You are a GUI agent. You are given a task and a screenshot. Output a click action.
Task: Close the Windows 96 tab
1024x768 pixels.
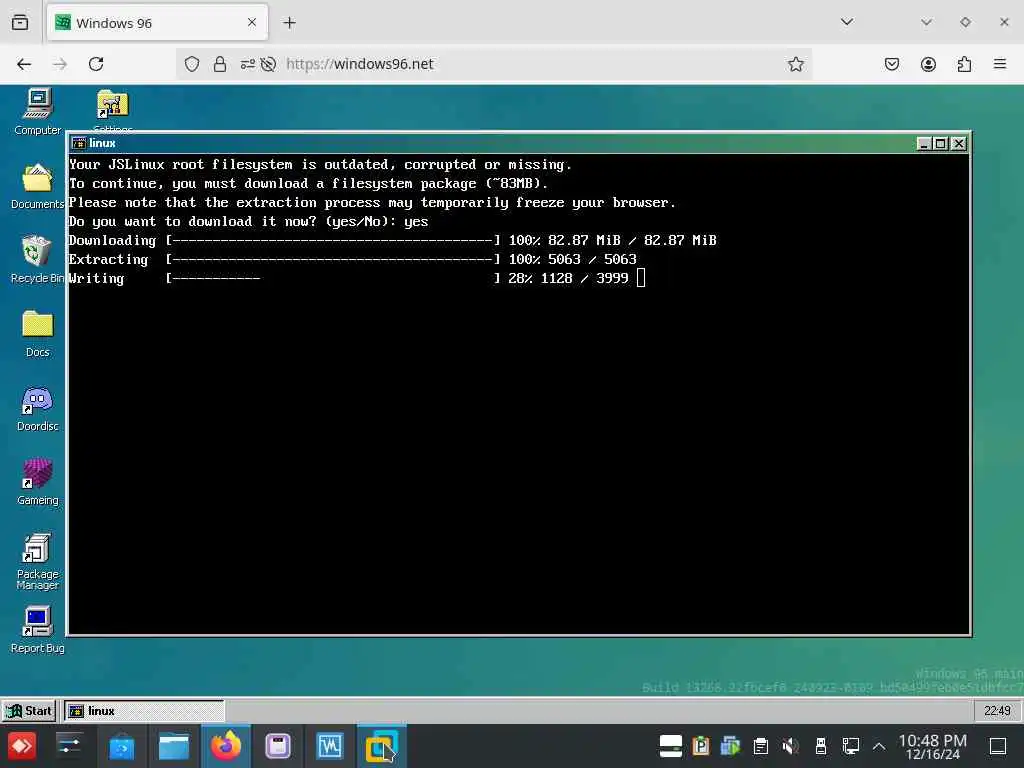pos(252,22)
